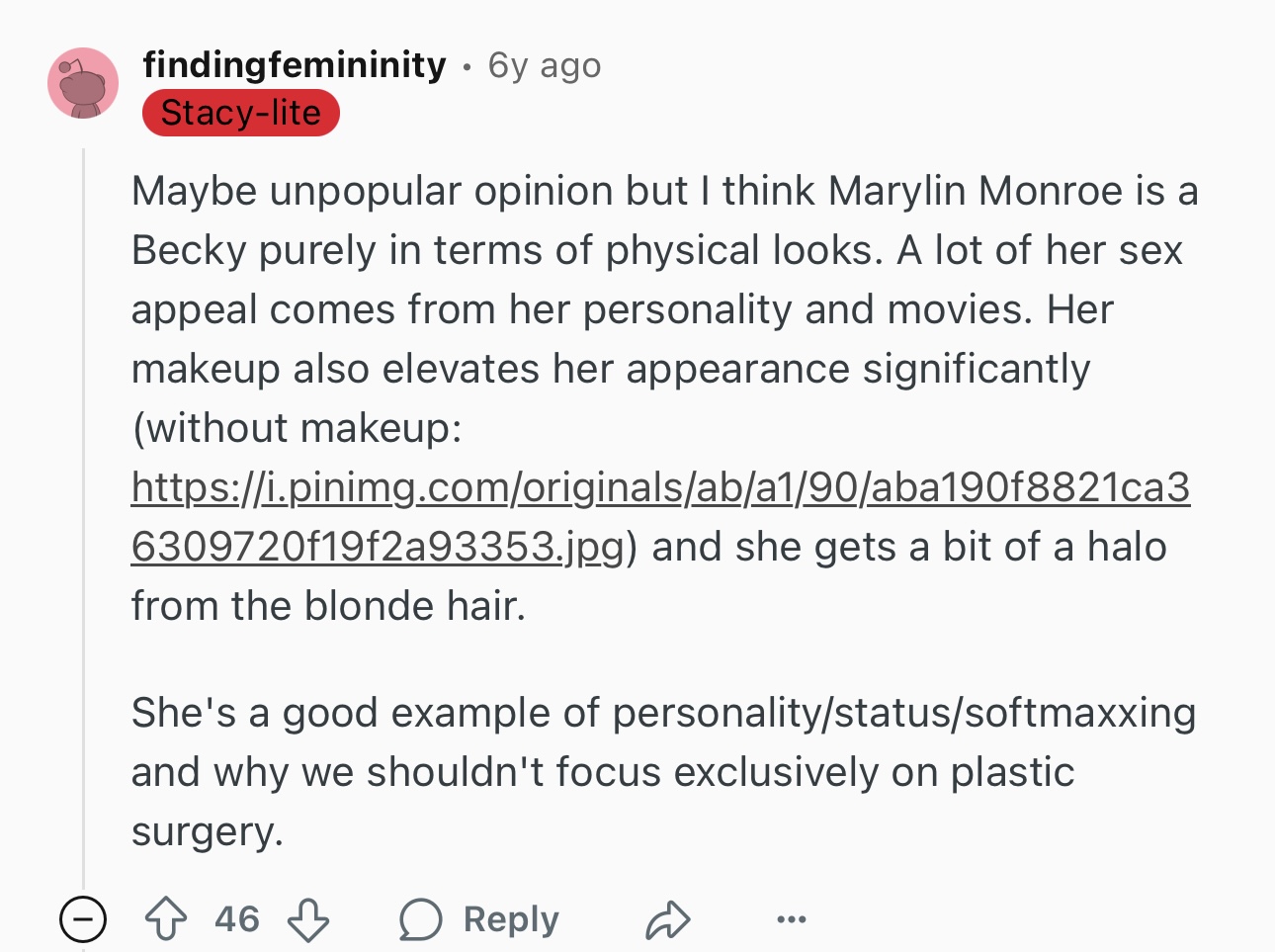Click the word personality/status/softmaxxing

[904, 713]
